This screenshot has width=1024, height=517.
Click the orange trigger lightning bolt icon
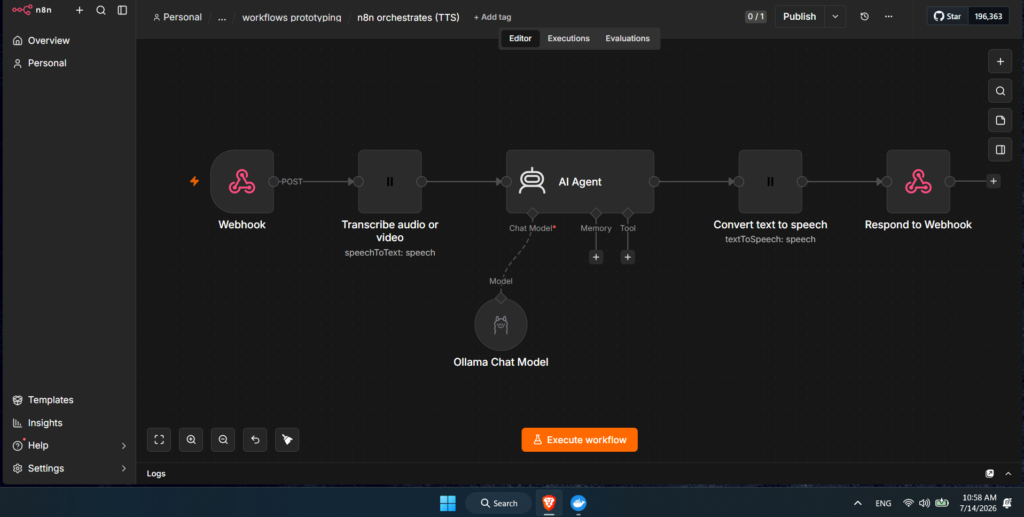(x=194, y=181)
